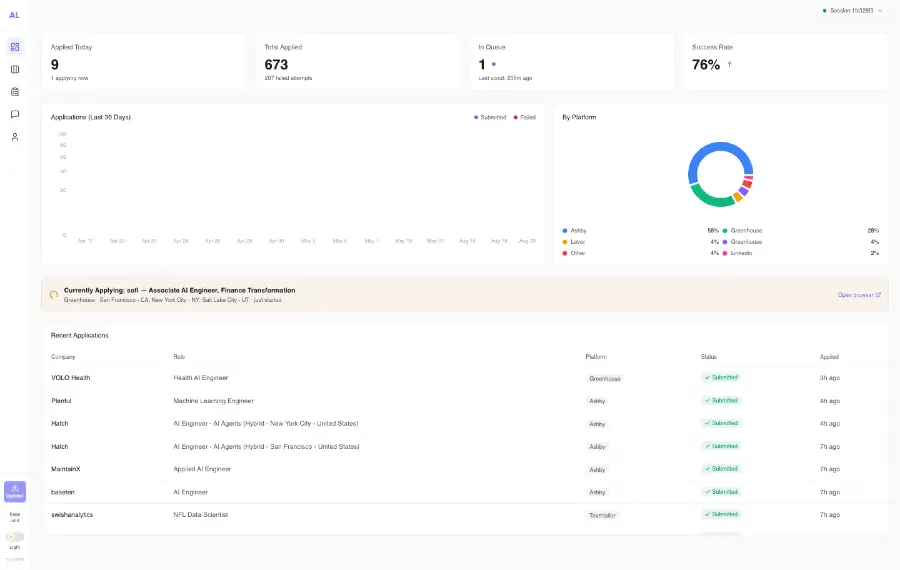The height and width of the screenshot is (570, 900).
Task: Click the Applied AI Engineer role
Action: point(202,469)
